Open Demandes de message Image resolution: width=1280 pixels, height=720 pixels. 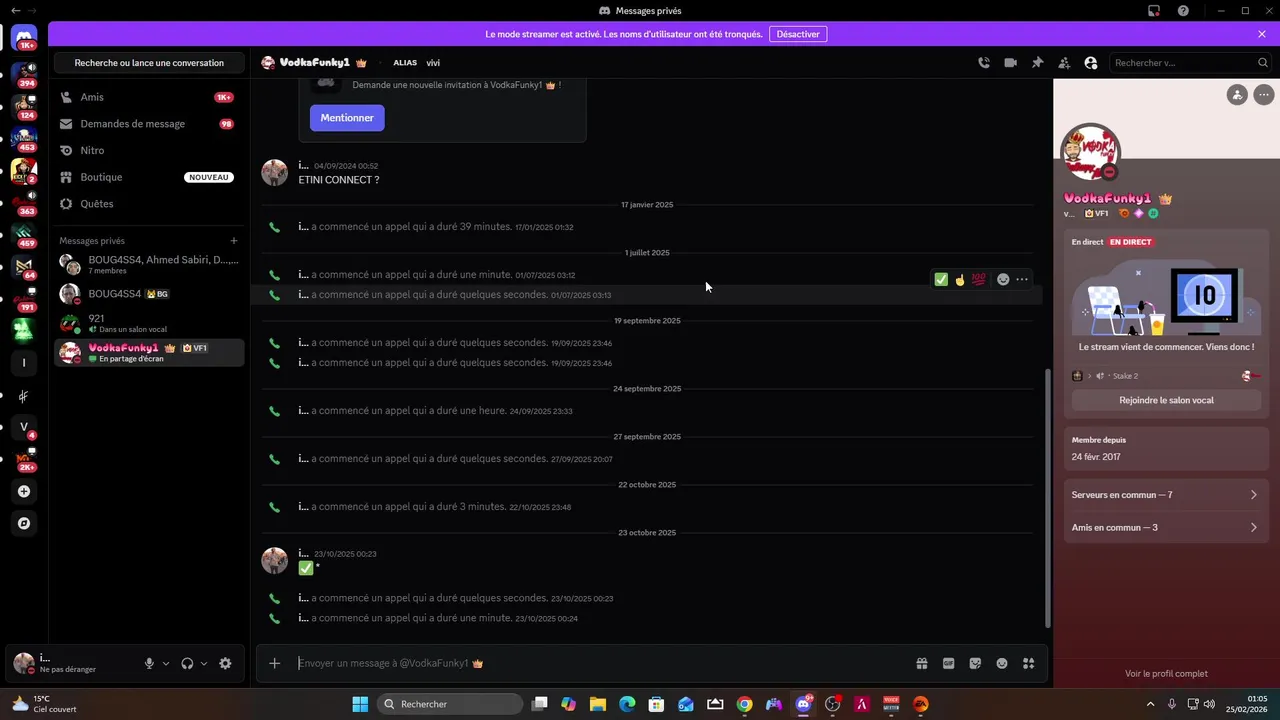tap(149, 124)
